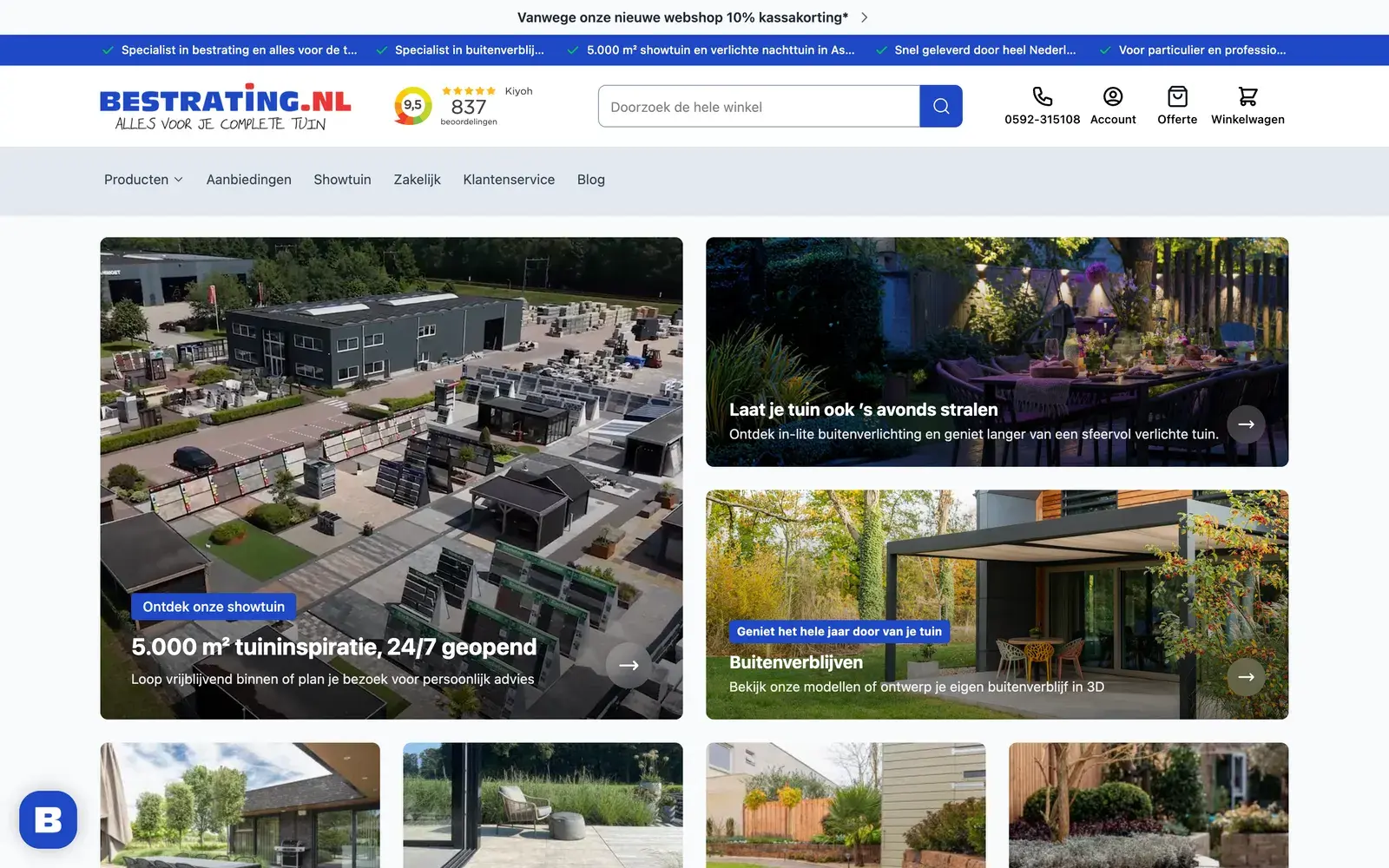1389x868 pixels.
Task: Click the Bestrating.nl logo
Action: click(x=226, y=107)
